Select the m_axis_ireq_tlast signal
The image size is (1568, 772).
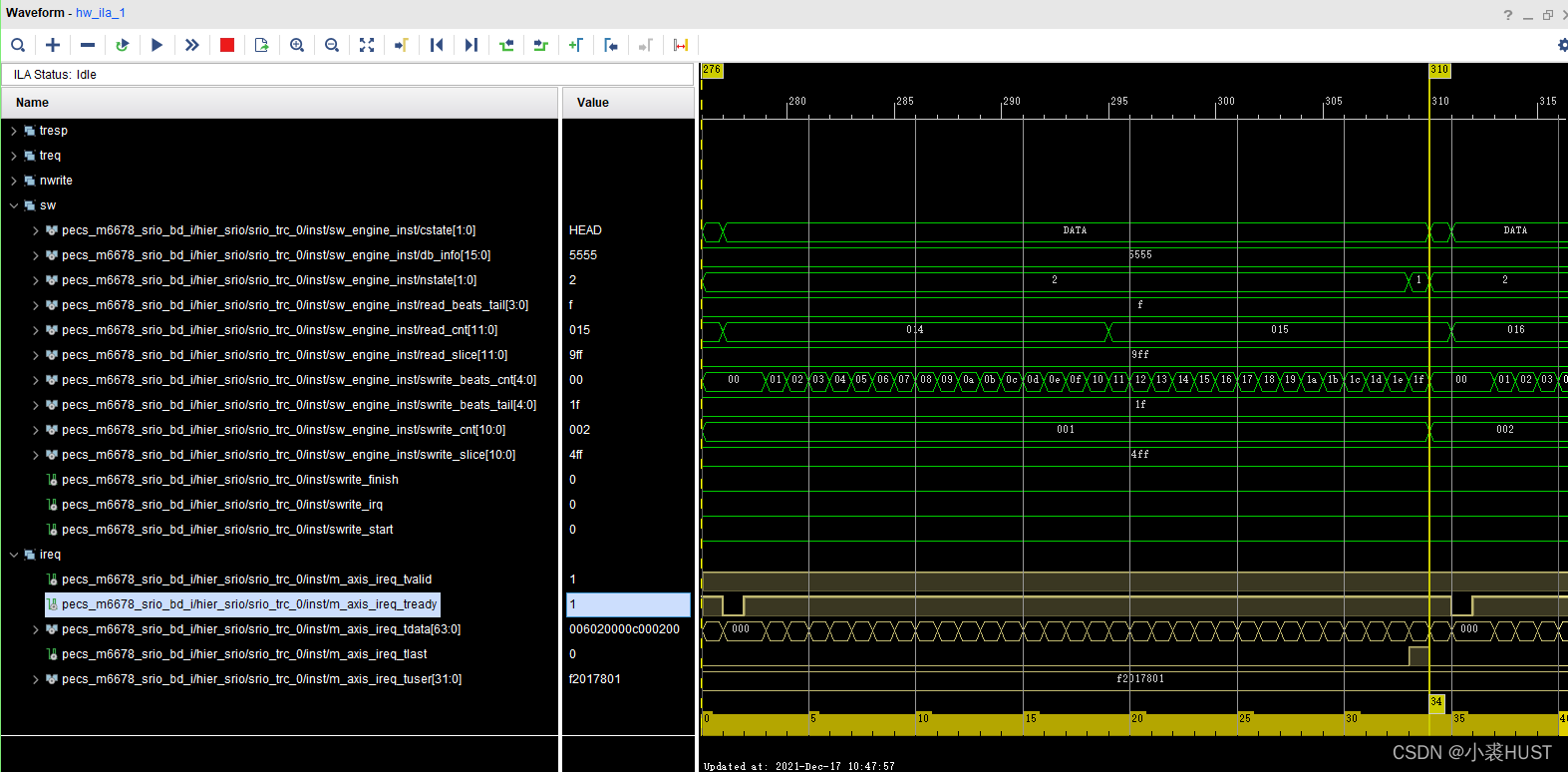tap(244, 654)
